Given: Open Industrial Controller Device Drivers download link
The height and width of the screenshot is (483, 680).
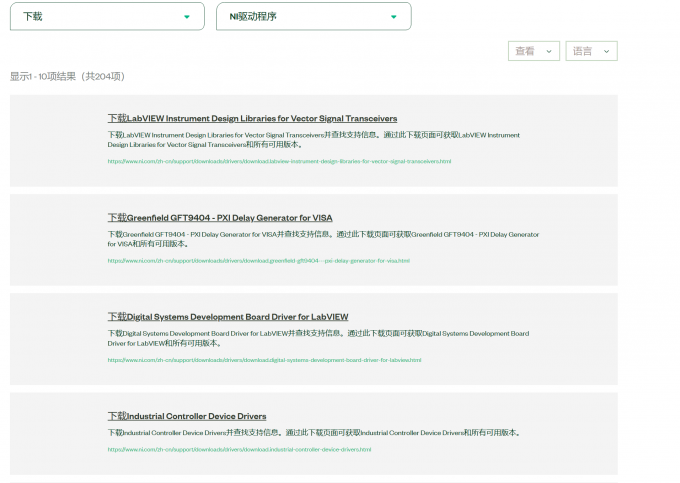Looking at the screenshot, I should coord(187,416).
